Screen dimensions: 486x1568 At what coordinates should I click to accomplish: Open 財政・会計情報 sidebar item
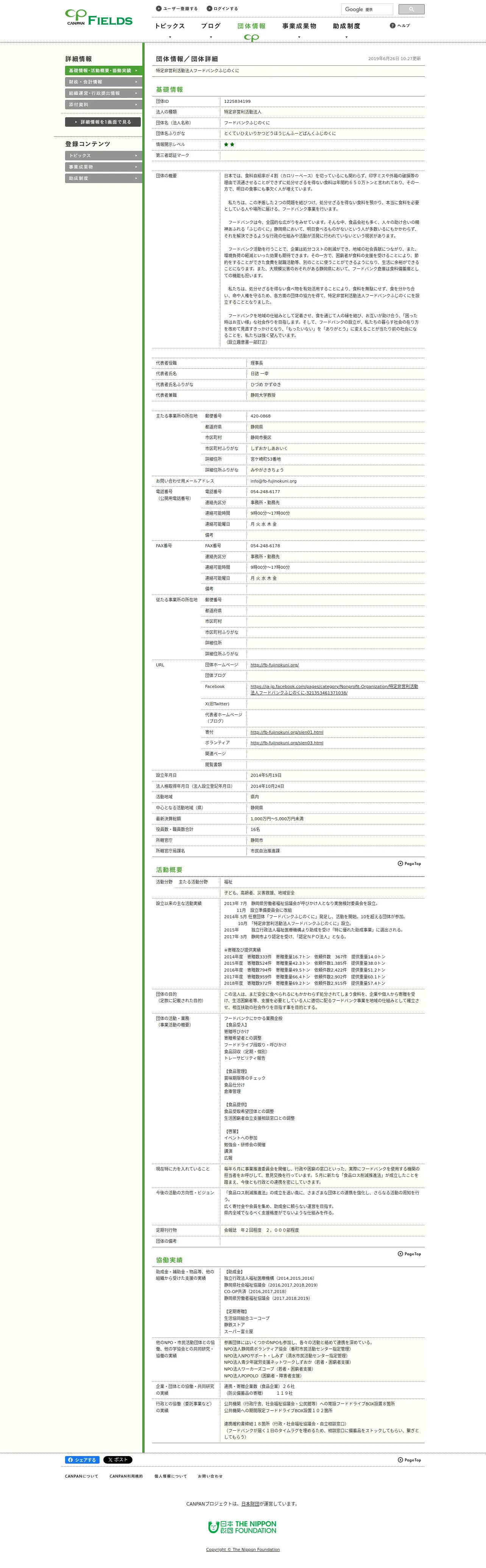[103, 82]
